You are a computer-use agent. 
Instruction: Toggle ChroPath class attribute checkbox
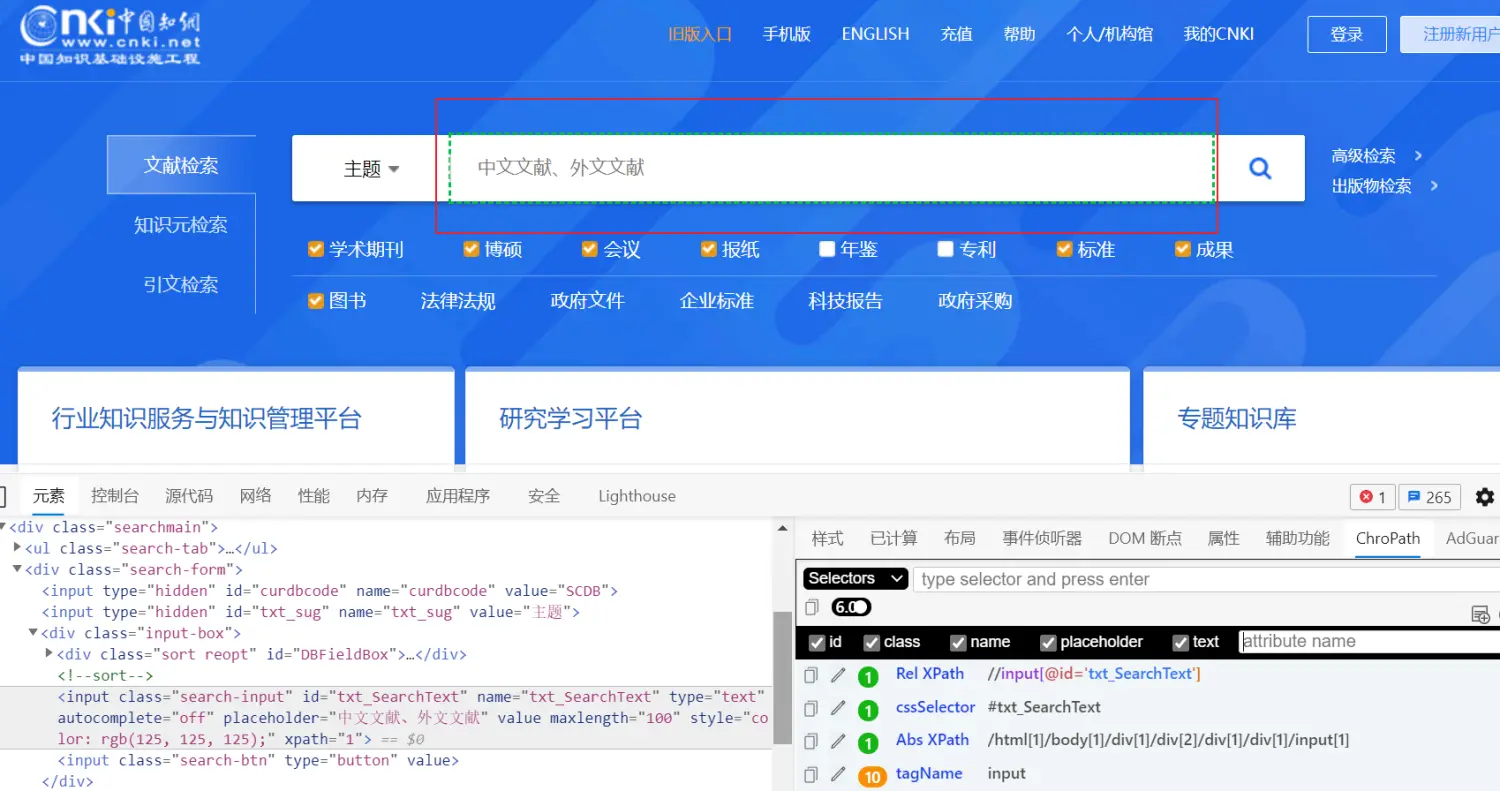[872, 642]
